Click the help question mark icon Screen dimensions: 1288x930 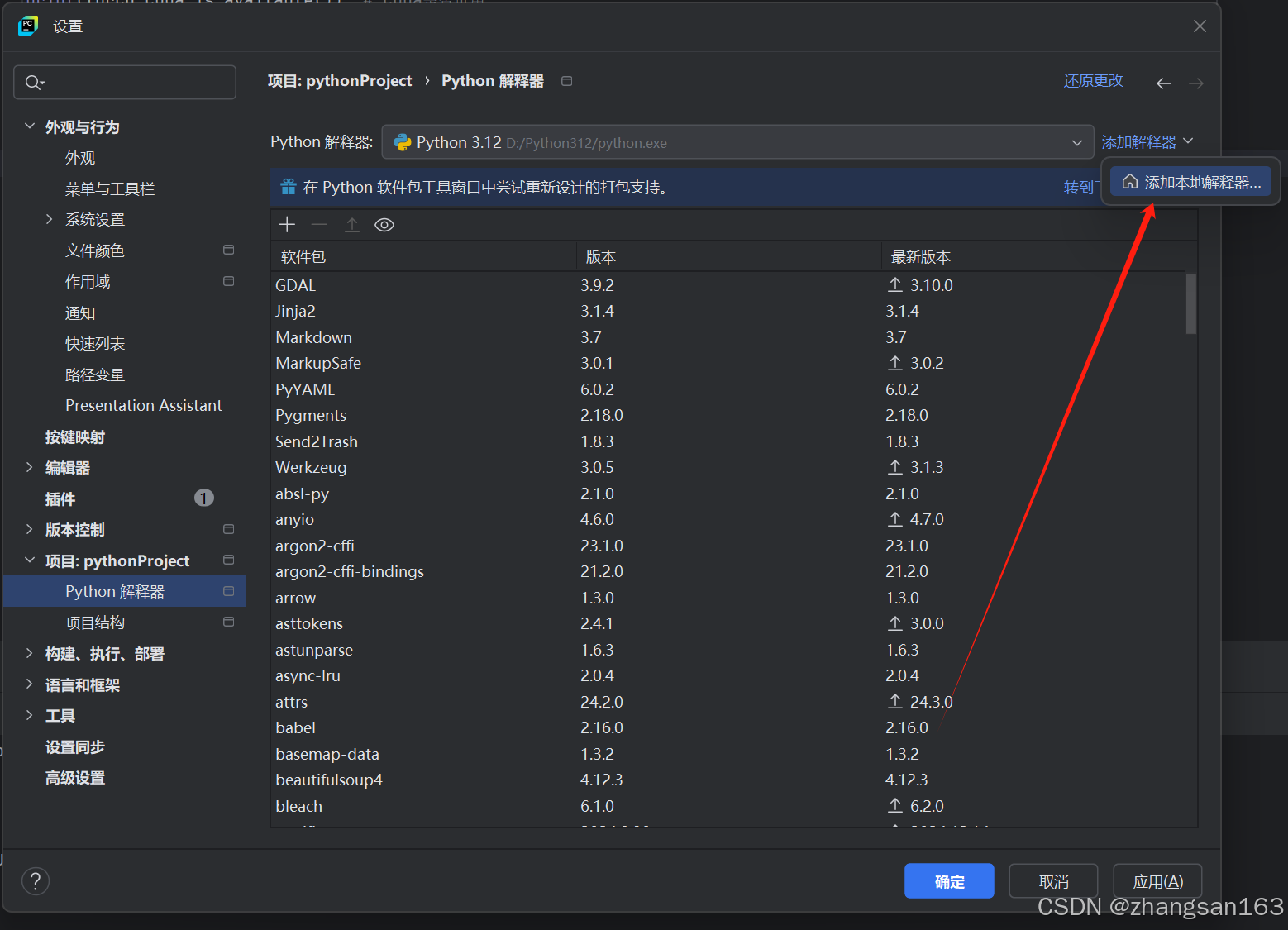click(x=35, y=880)
